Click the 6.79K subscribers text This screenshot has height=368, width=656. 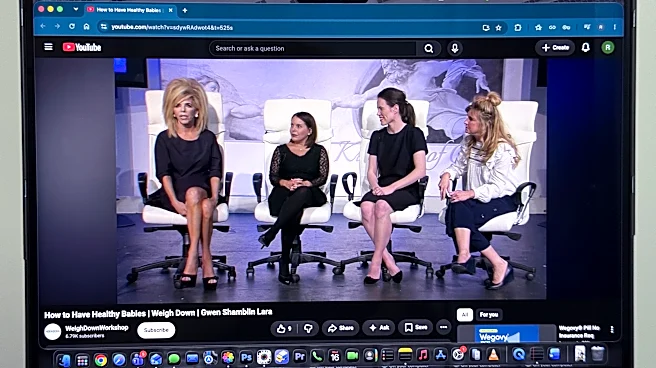85,336
